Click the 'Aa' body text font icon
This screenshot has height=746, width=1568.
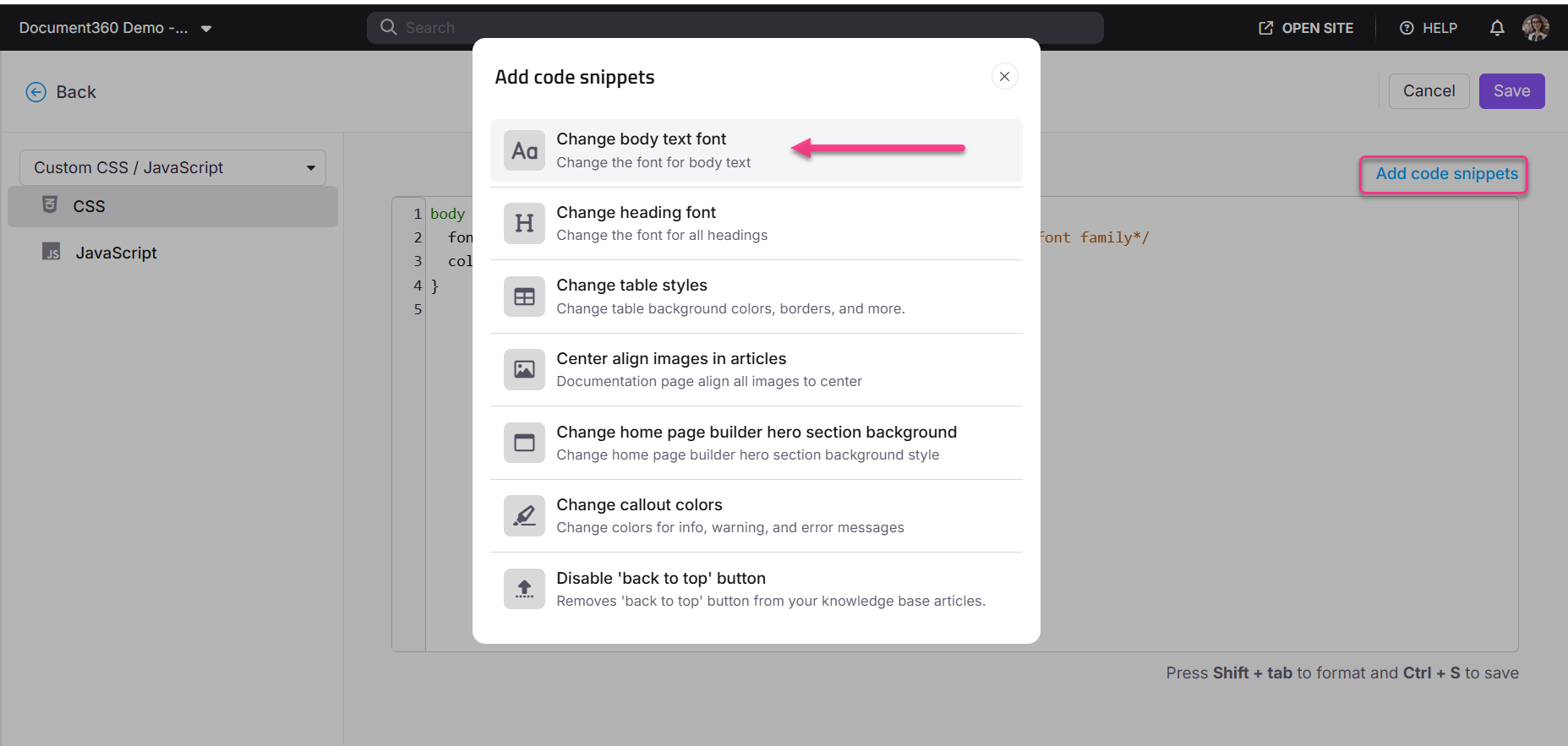(x=524, y=150)
